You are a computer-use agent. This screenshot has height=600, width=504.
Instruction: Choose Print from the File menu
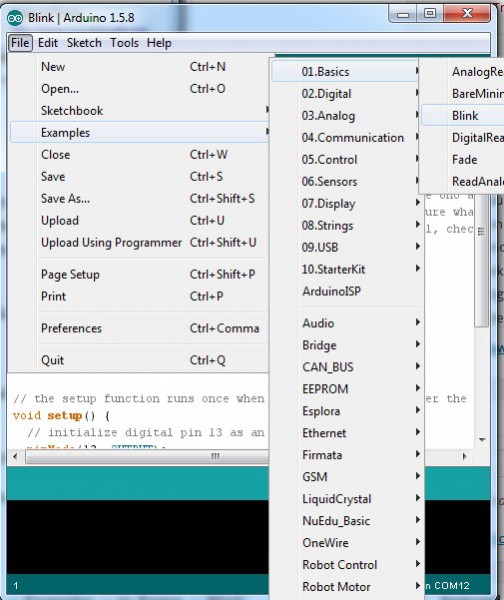(x=139, y=296)
